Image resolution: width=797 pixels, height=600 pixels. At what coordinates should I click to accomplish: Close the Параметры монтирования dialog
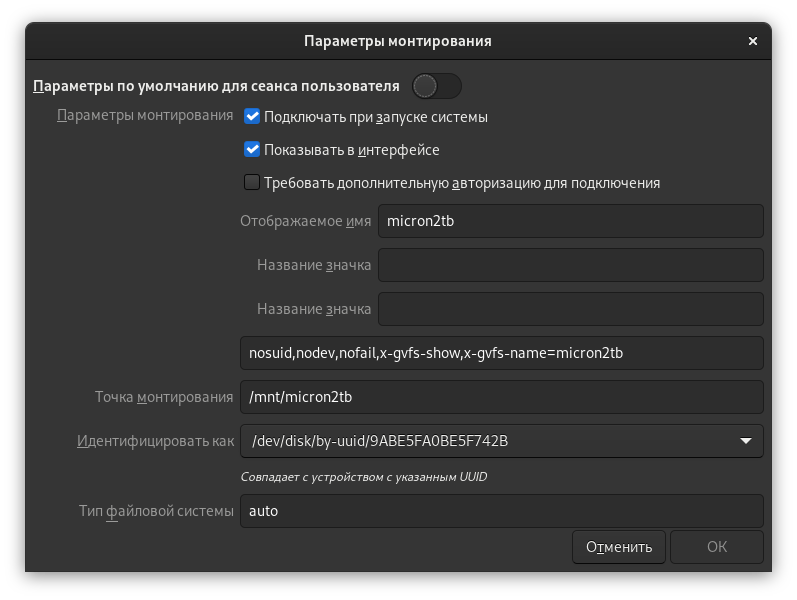[x=752, y=41]
